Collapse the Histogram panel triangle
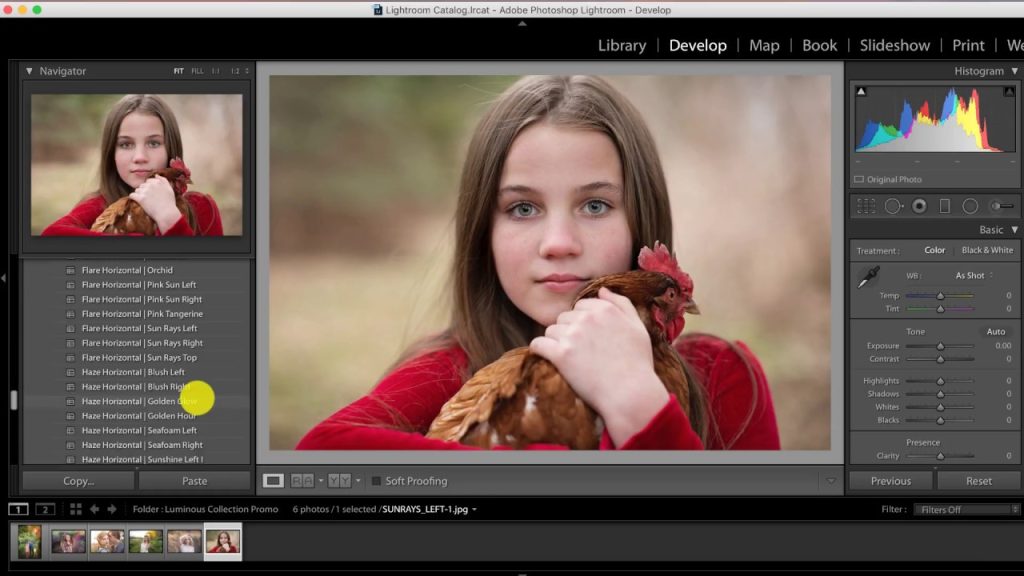The image size is (1024, 576). (x=1015, y=71)
